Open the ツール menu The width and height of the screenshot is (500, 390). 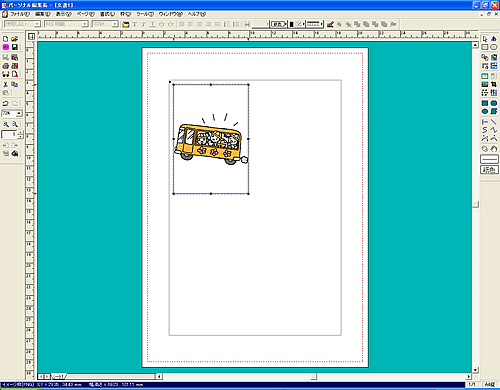click(145, 14)
